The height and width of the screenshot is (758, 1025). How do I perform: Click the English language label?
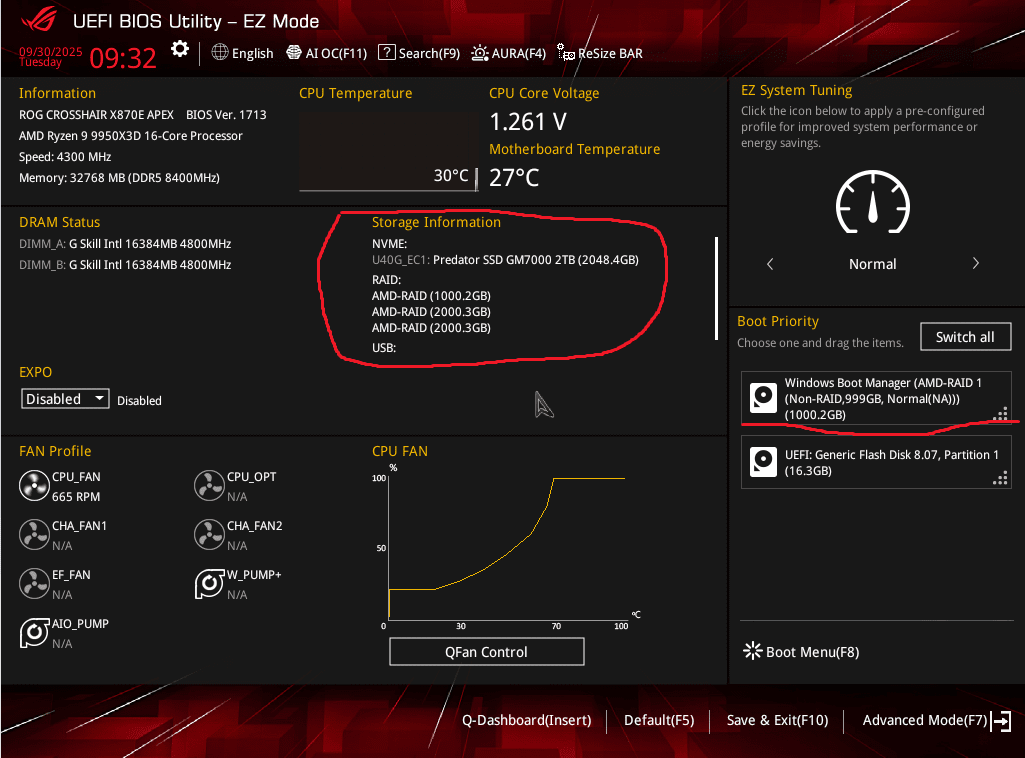[x=252, y=54]
